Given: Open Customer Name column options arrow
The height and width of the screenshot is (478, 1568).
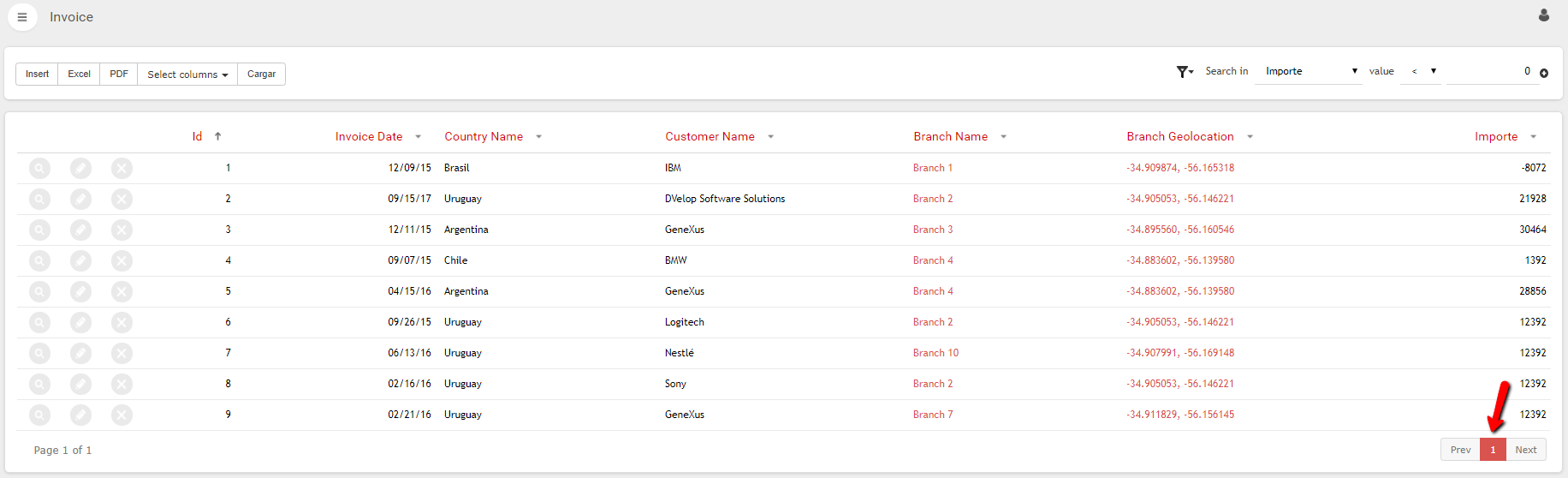Looking at the screenshot, I should (x=770, y=137).
